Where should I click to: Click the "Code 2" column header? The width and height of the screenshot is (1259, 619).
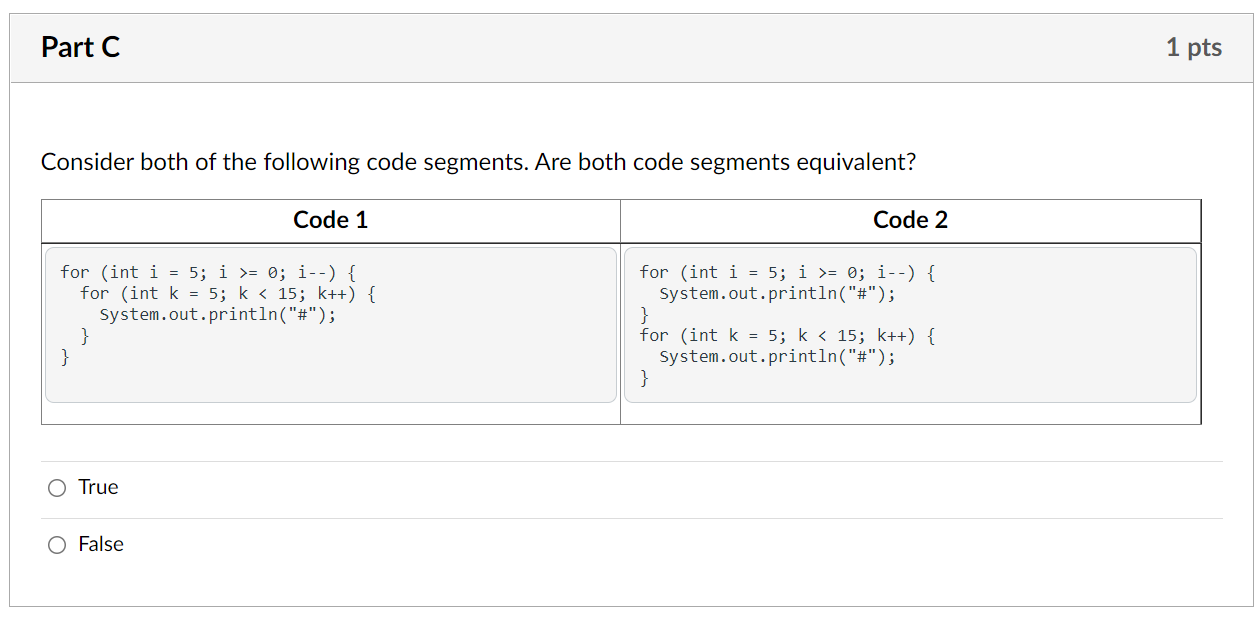click(910, 220)
